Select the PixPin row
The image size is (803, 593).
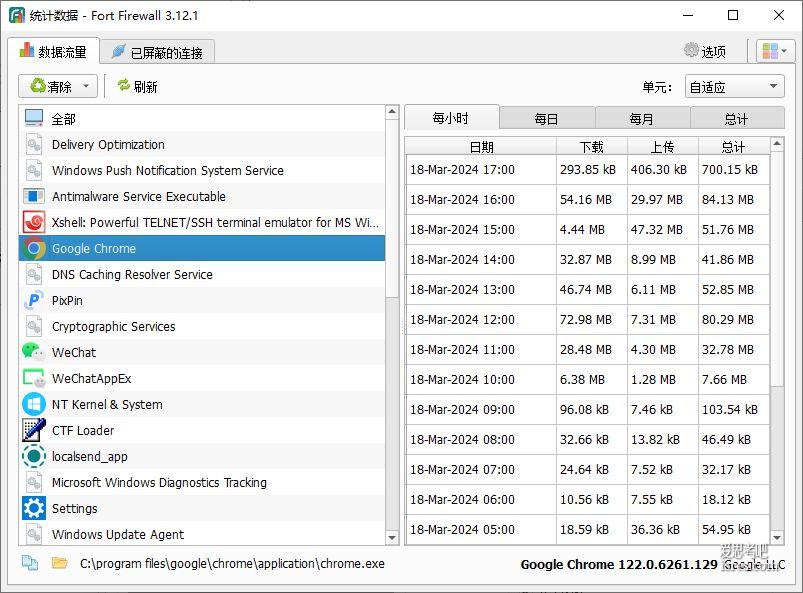tap(202, 301)
